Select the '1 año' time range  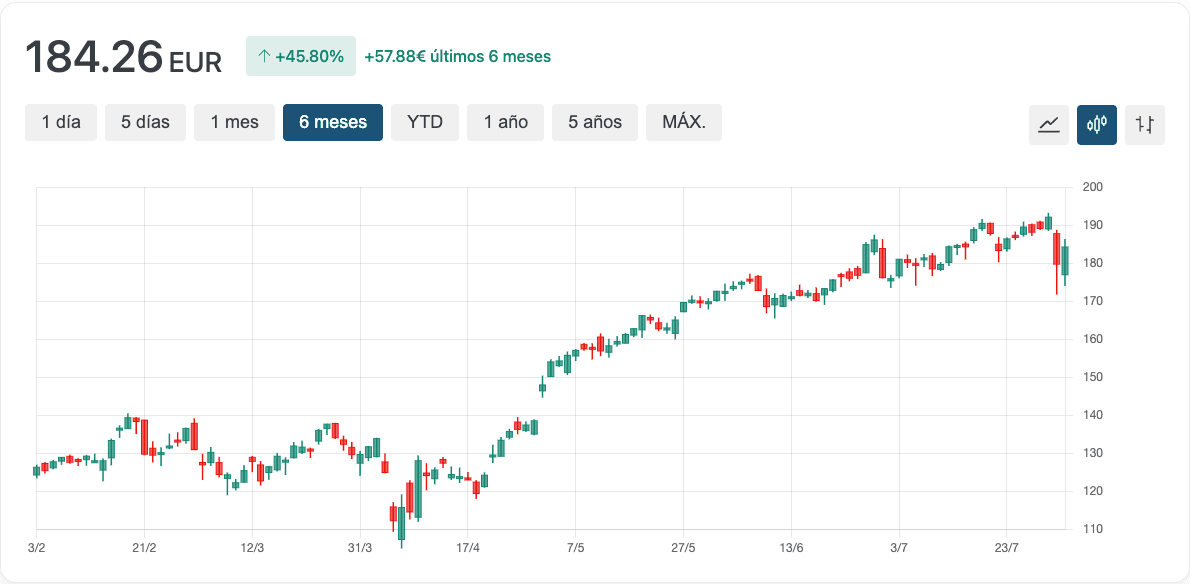505,123
